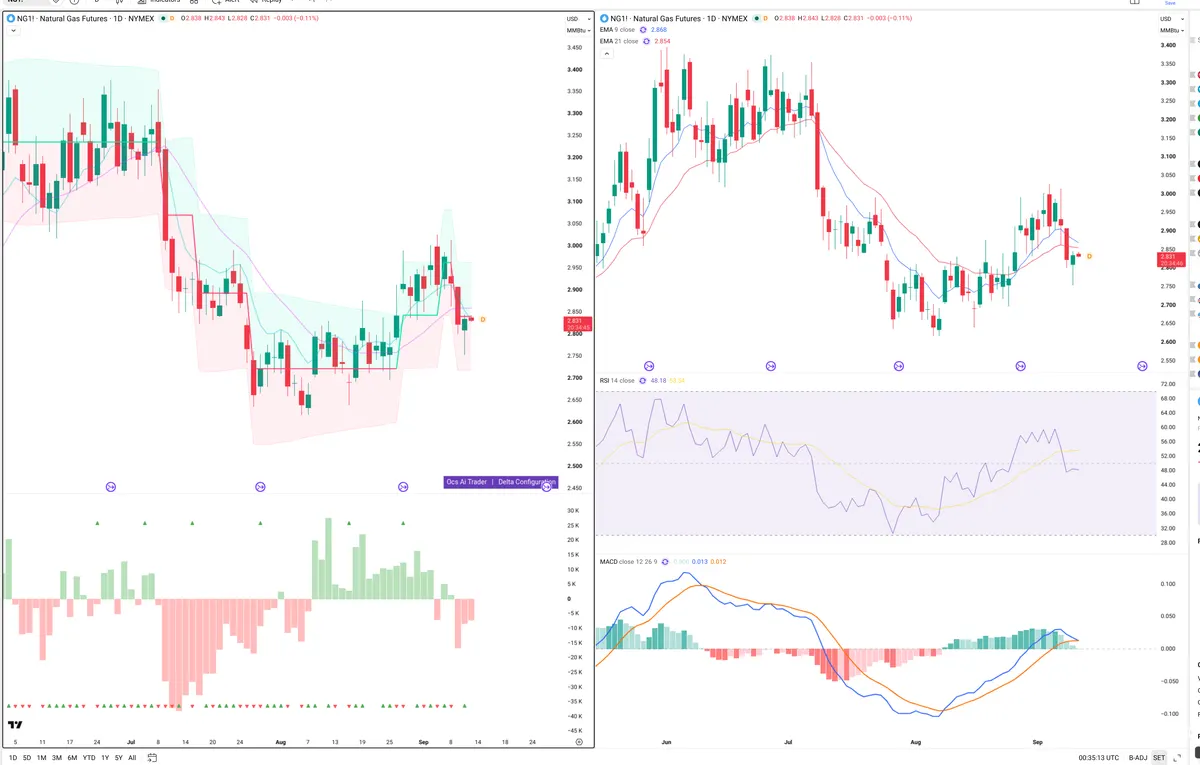The width and height of the screenshot is (1200, 765).
Task: Click the right chart rollover marker near early June
Action: (649, 367)
